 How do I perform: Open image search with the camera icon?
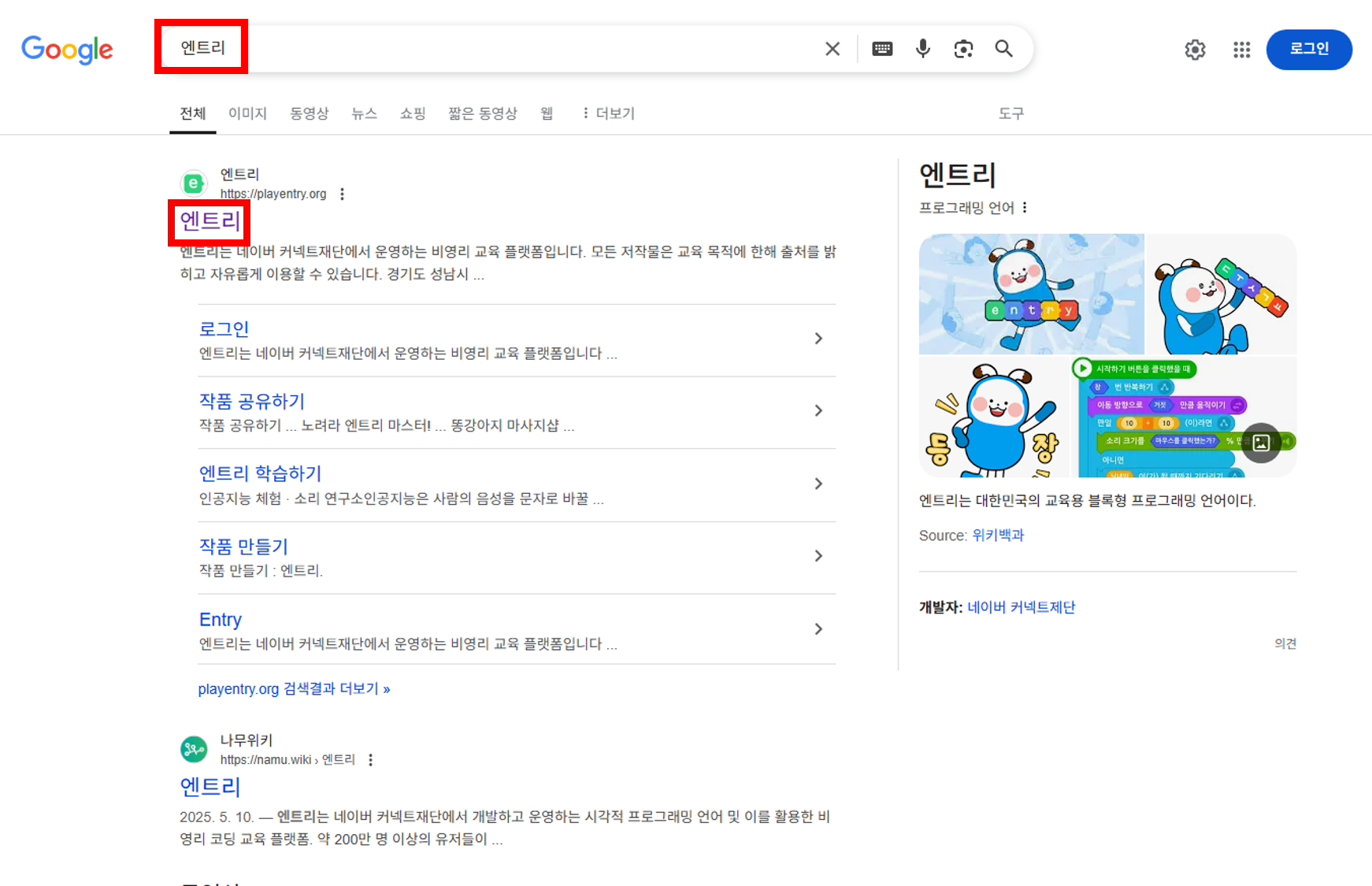point(963,49)
